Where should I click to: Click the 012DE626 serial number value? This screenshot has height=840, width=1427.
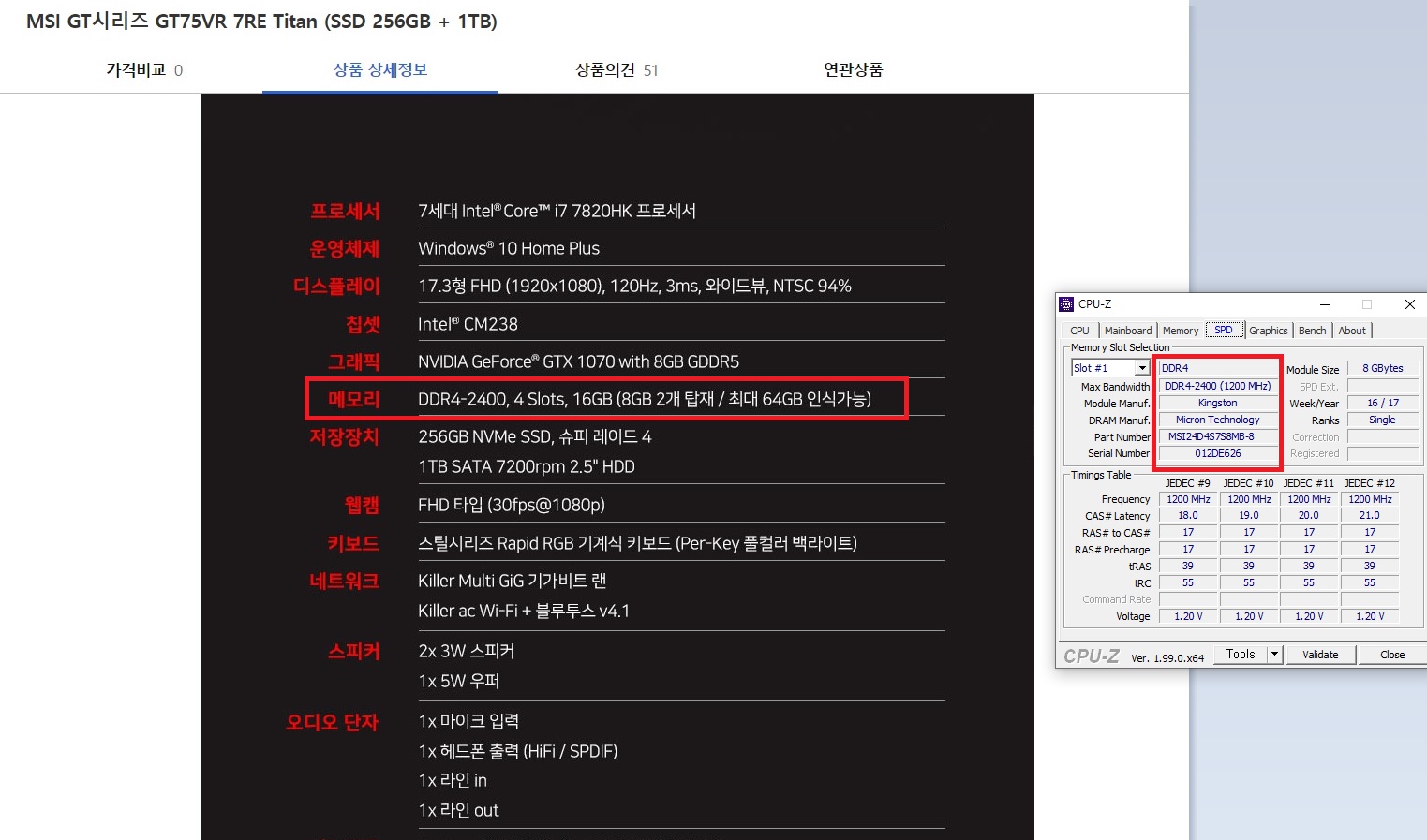coord(1218,453)
